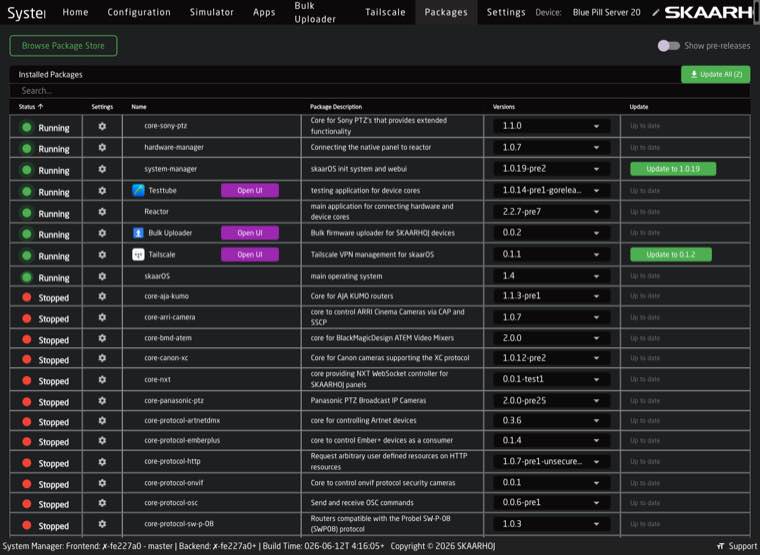This screenshot has width=760, height=555.
Task: Open settings gear for core-panasonic-ptz
Action: tap(102, 400)
